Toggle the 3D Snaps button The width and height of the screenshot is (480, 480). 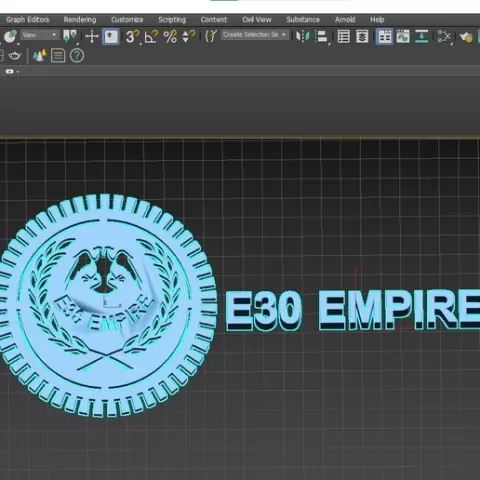(x=132, y=36)
